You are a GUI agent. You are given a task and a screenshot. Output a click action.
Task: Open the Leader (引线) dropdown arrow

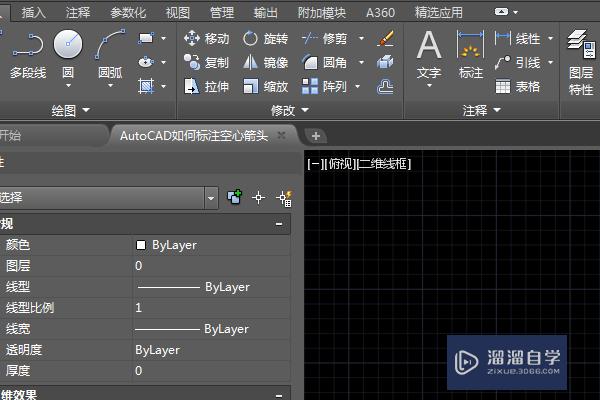[550, 62]
